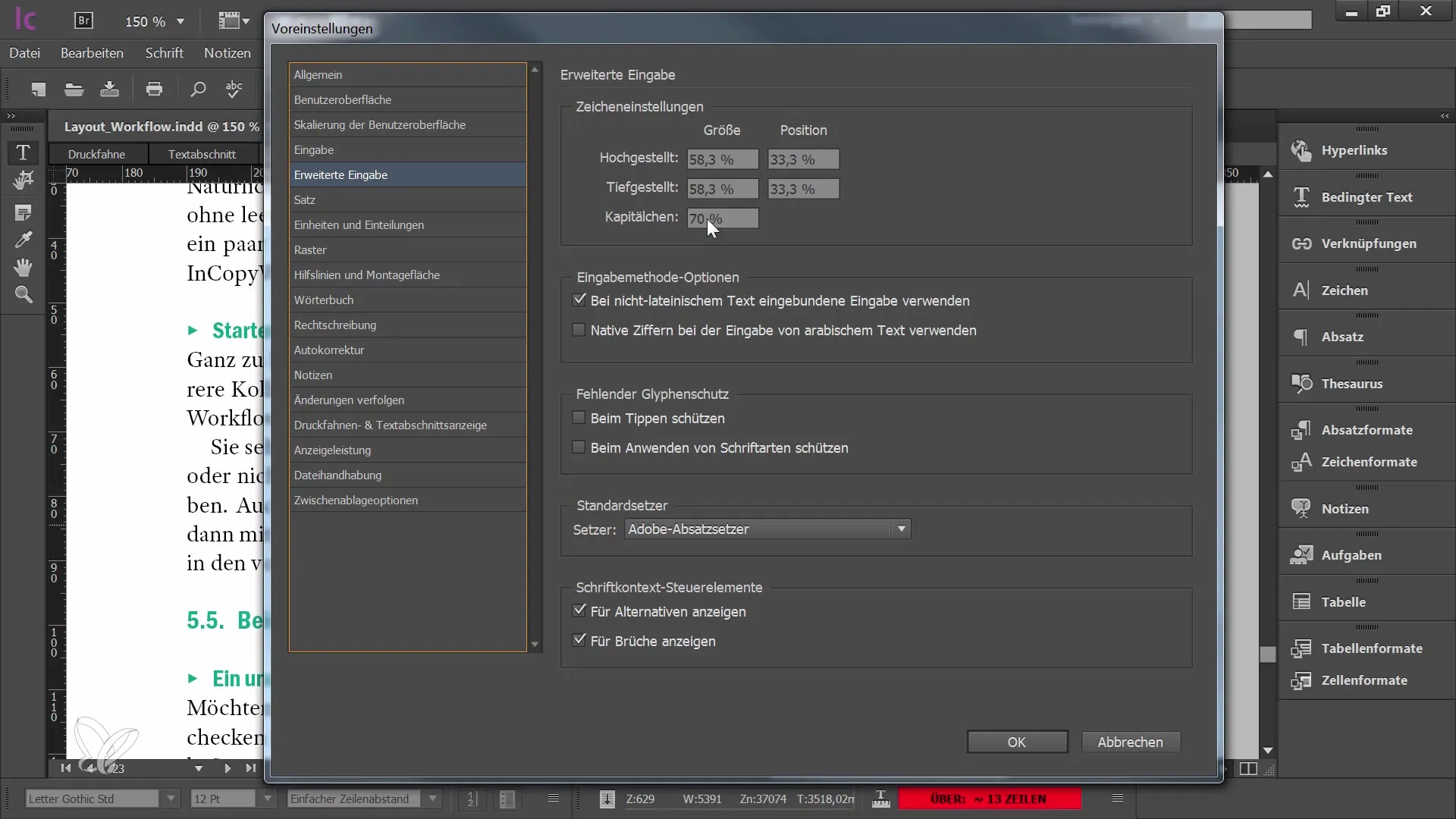Select the Absatzformate panel icon
The height and width of the screenshot is (819, 1456).
pos(1301,428)
